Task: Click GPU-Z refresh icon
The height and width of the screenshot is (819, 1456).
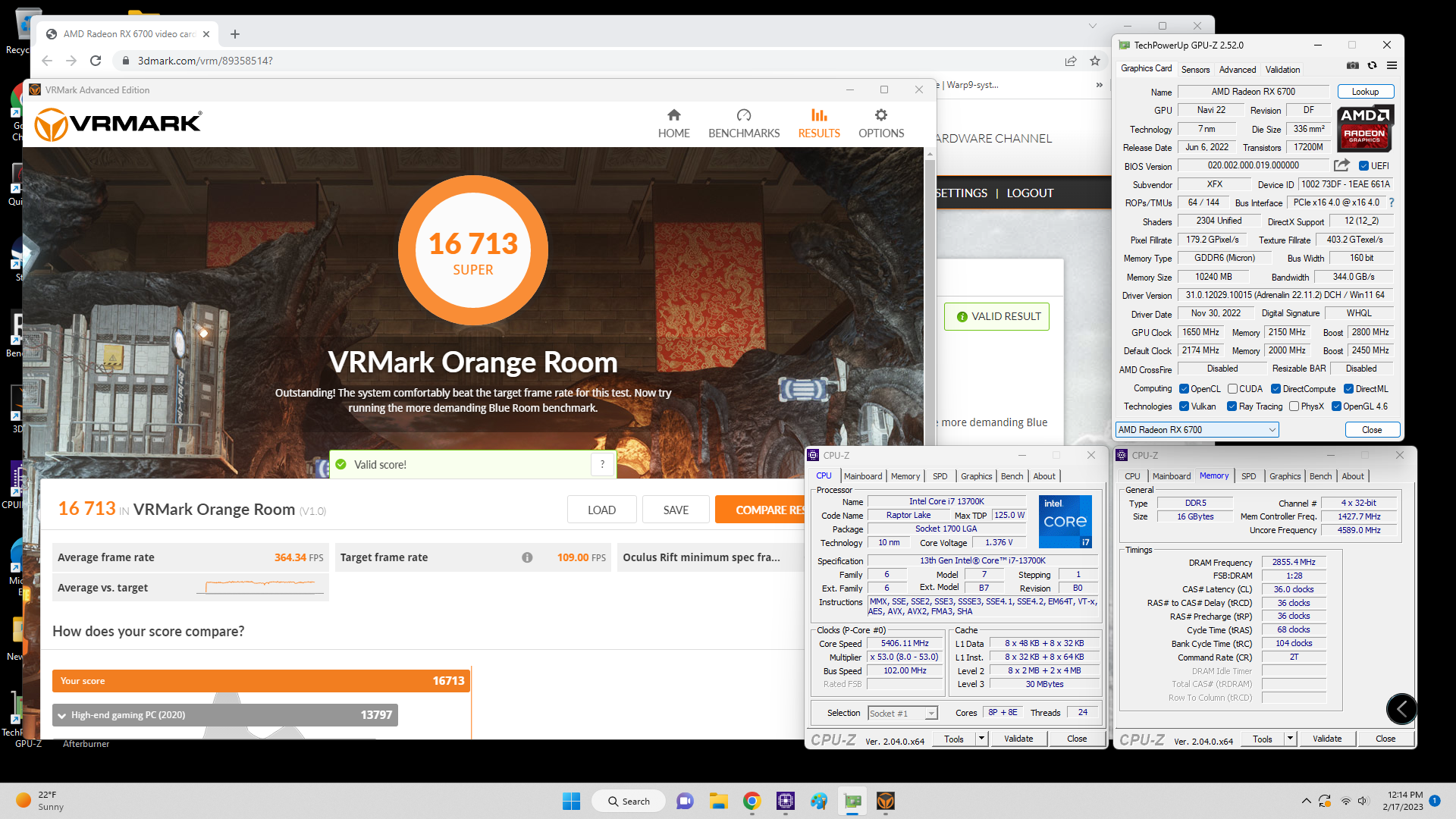Action: [1372, 66]
